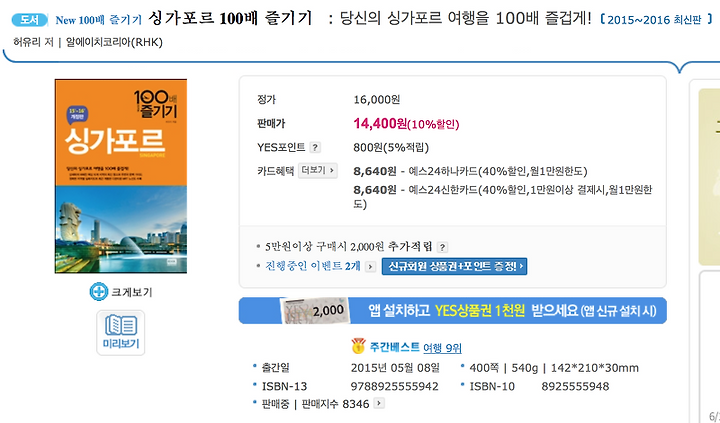Image resolution: width=720 pixels, height=423 pixels.
Task: Open the 여행 9위 ranking link
Action: click(442, 348)
